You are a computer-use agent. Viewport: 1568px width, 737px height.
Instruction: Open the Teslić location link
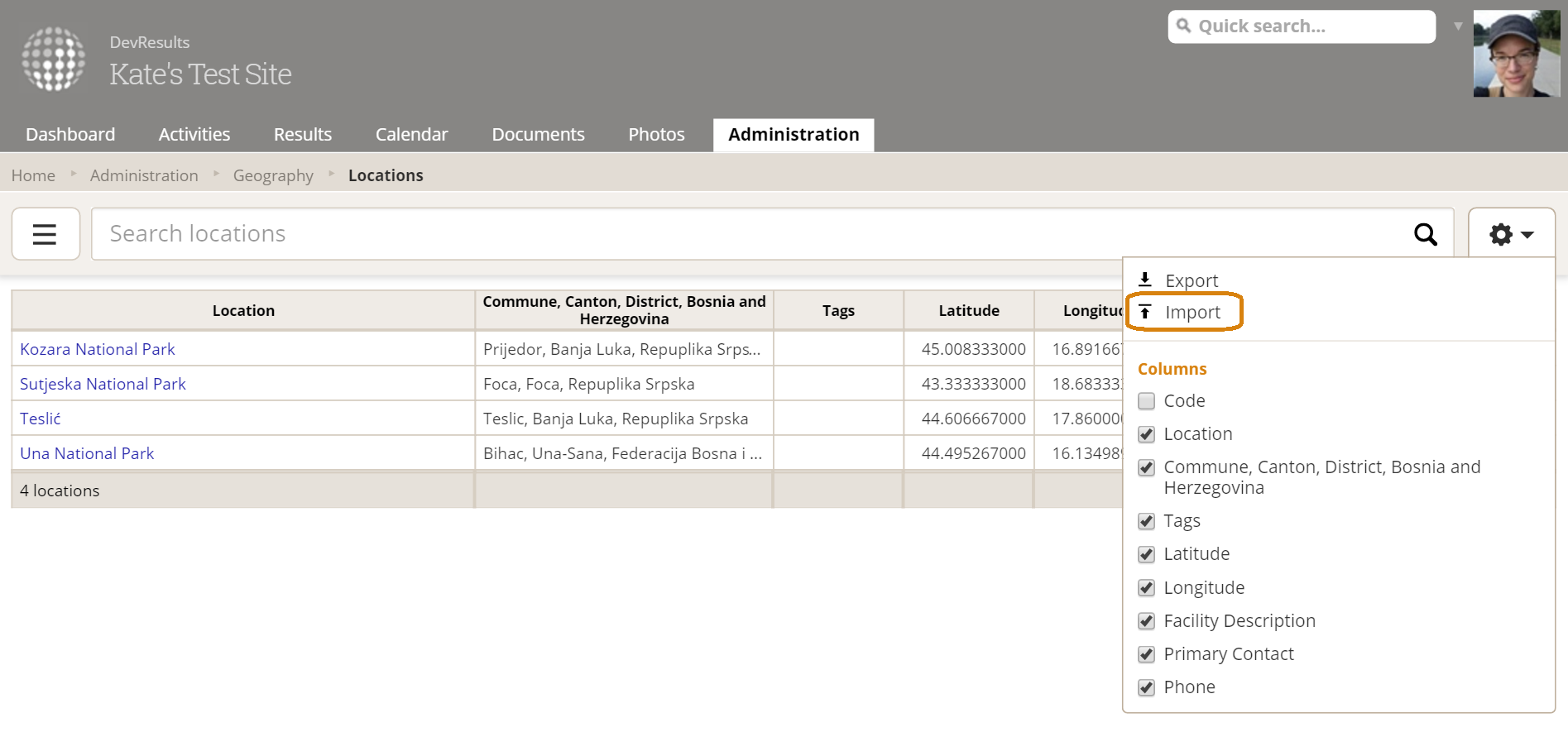pyautogui.click(x=41, y=419)
